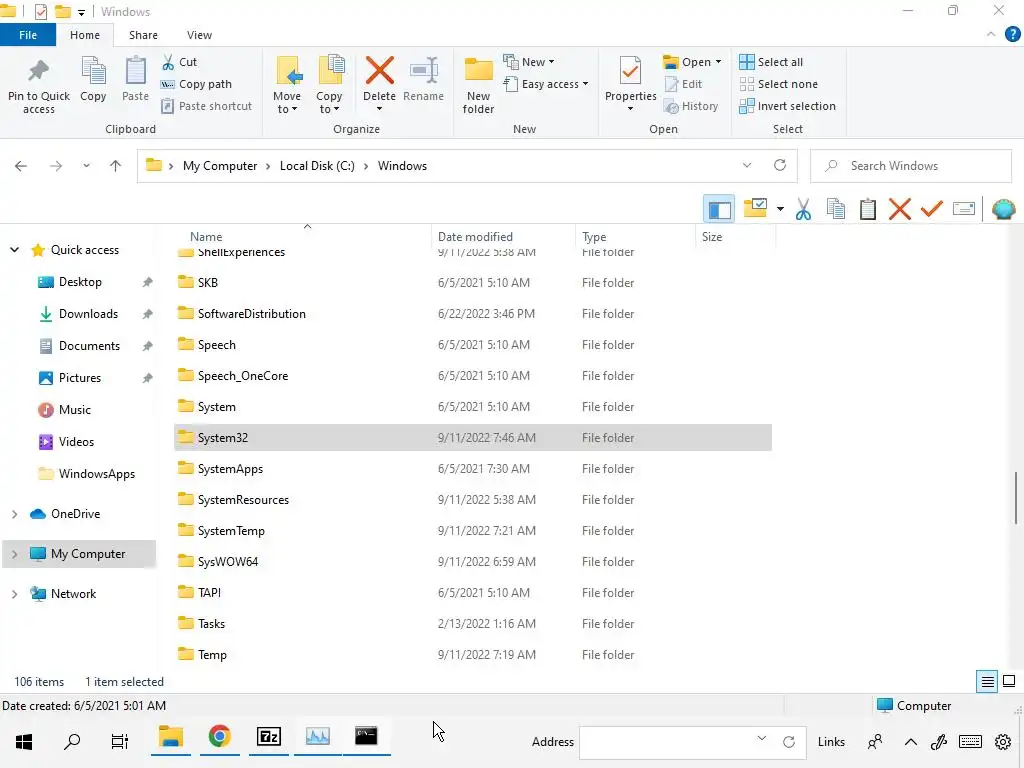
Task: Open the Easy access dropdown
Action: coord(546,84)
